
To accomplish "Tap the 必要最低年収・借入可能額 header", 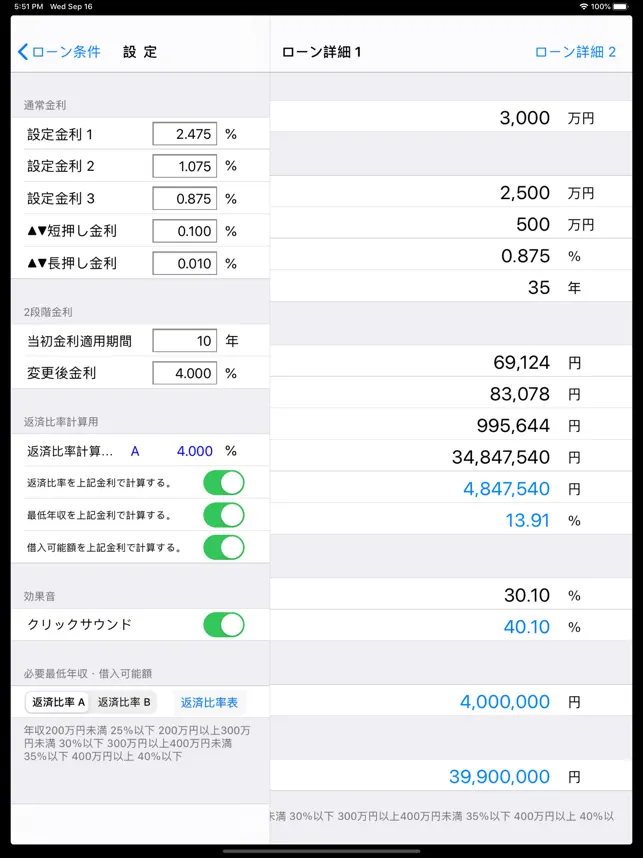I will tap(88, 674).
